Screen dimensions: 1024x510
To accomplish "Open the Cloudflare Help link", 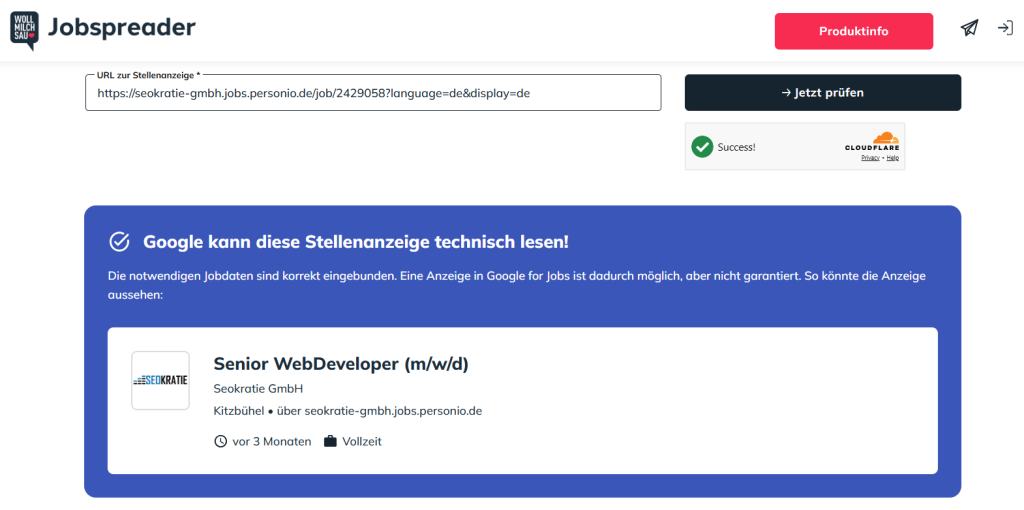I will (893, 158).
